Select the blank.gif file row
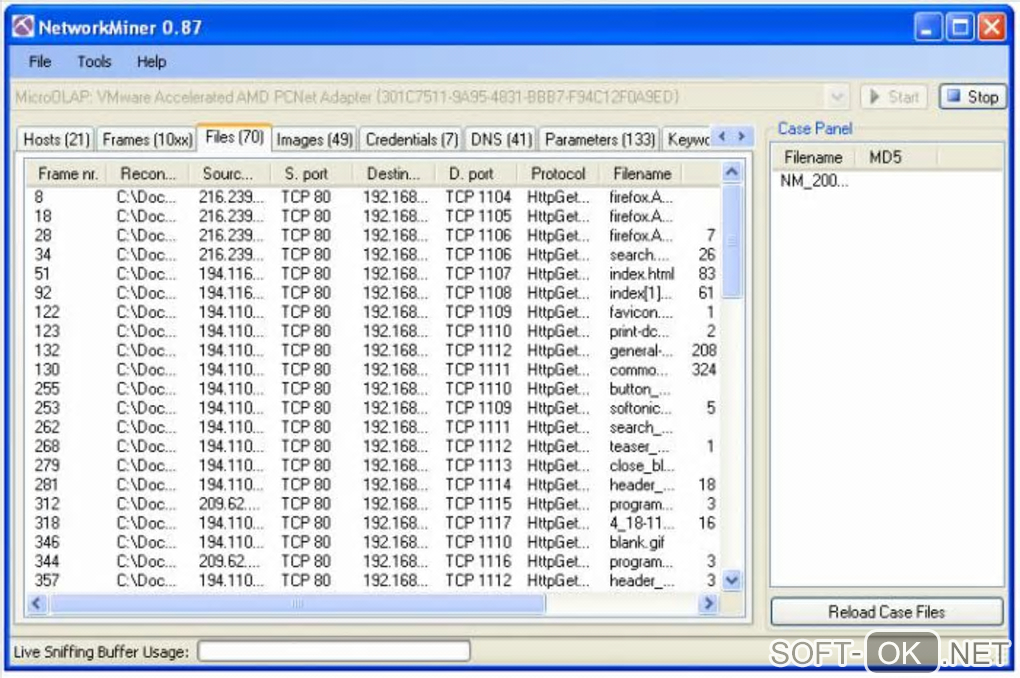 coord(374,542)
